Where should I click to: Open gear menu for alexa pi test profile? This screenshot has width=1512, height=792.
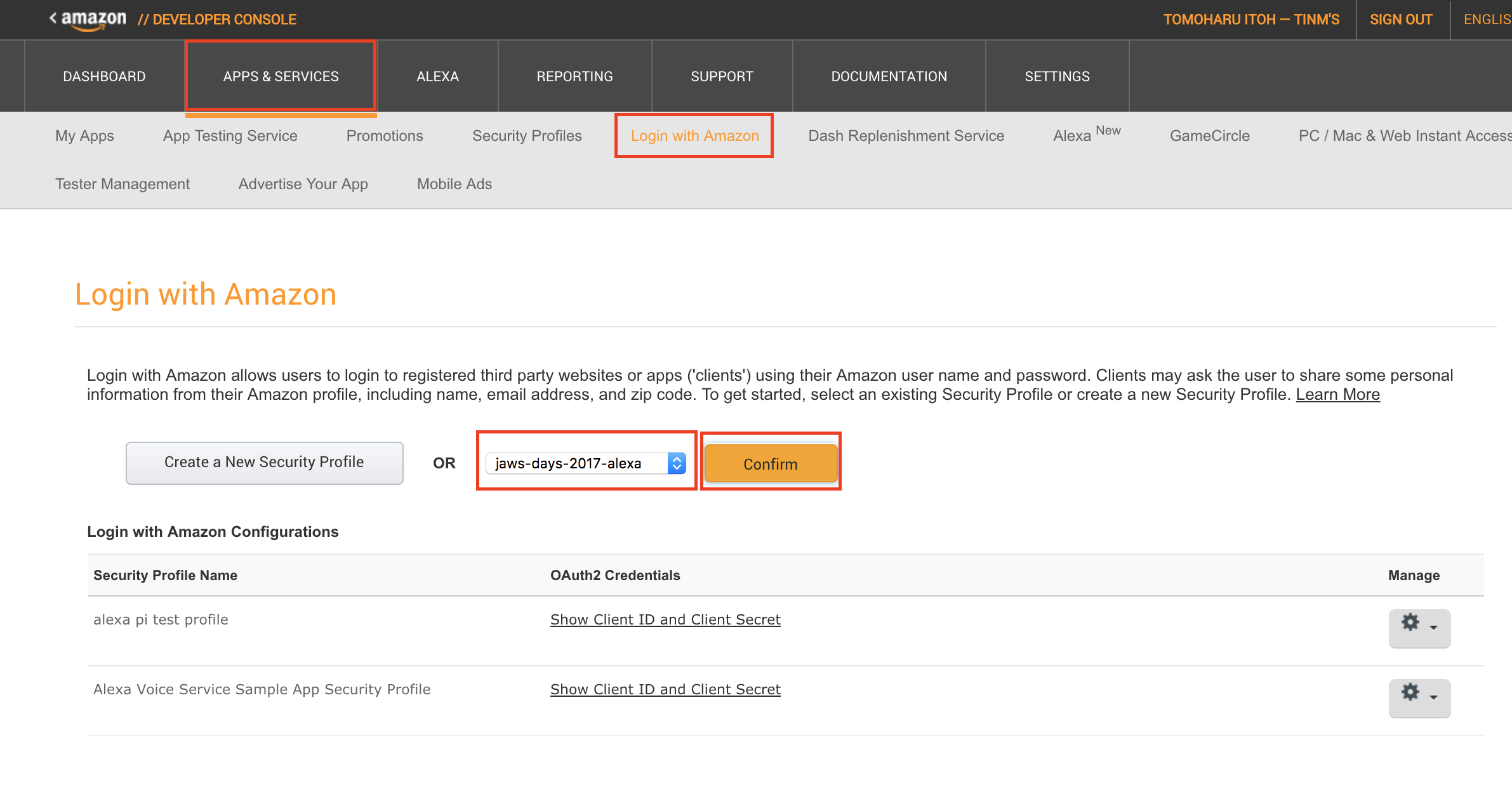1419,628
